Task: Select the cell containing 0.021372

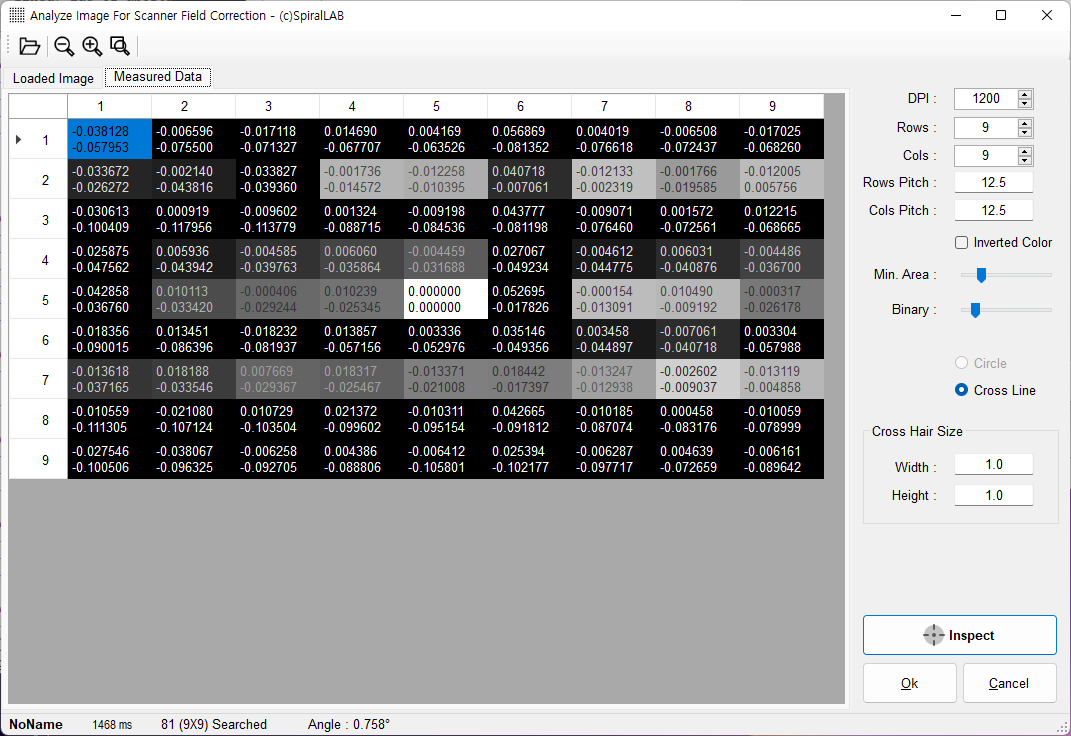Action: pos(361,419)
